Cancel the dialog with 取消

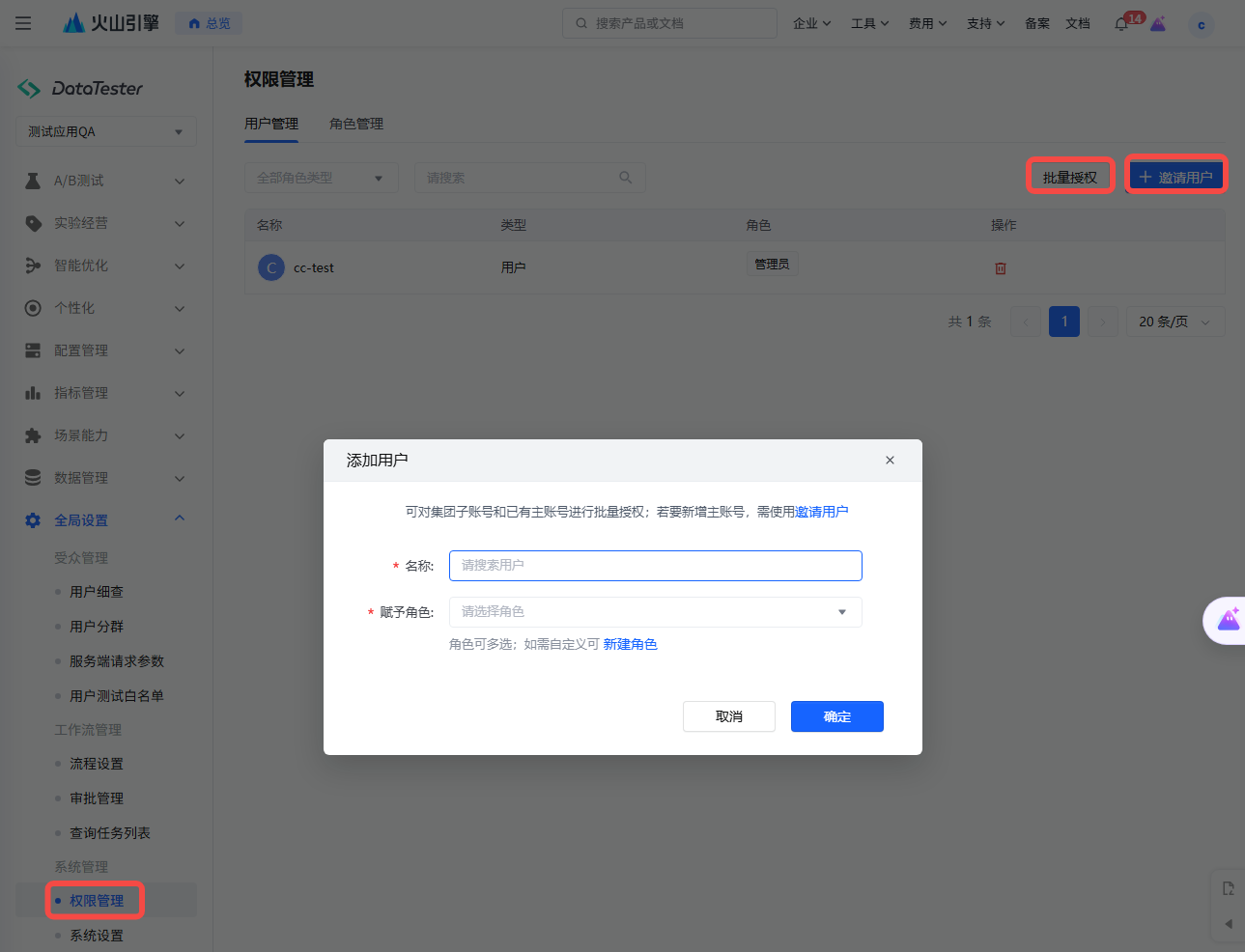click(729, 716)
